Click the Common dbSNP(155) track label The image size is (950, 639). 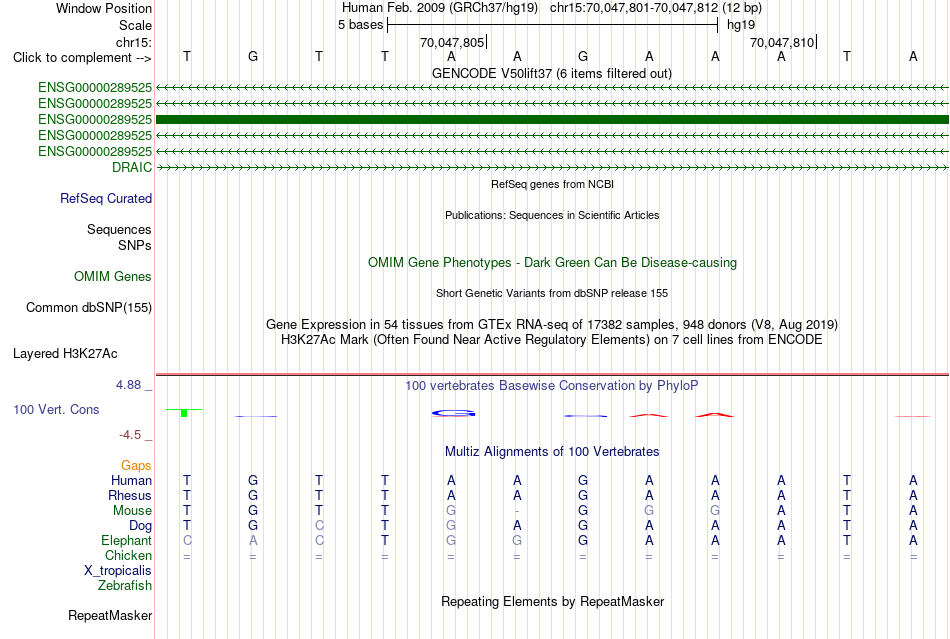[x=89, y=308]
